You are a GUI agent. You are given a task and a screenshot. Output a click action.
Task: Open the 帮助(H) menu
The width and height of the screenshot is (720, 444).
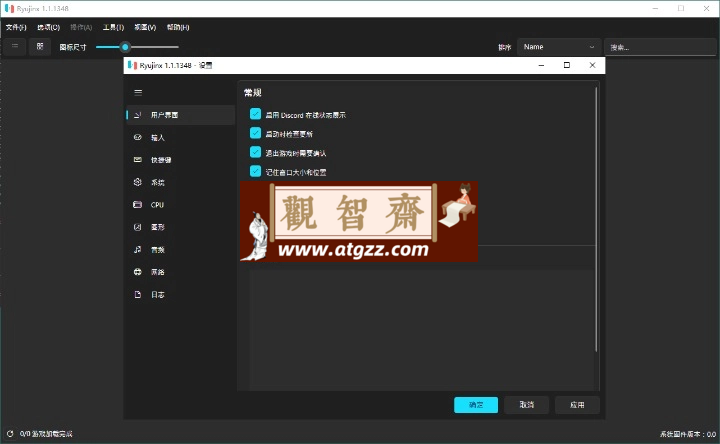178,27
